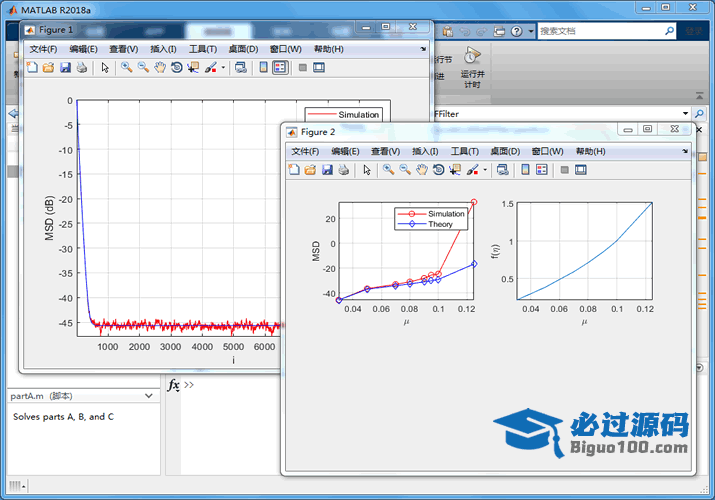Viewport: 715px width, 500px height.
Task: Activate Zoom Out tool in Figure 1
Action: [x=143, y=67]
